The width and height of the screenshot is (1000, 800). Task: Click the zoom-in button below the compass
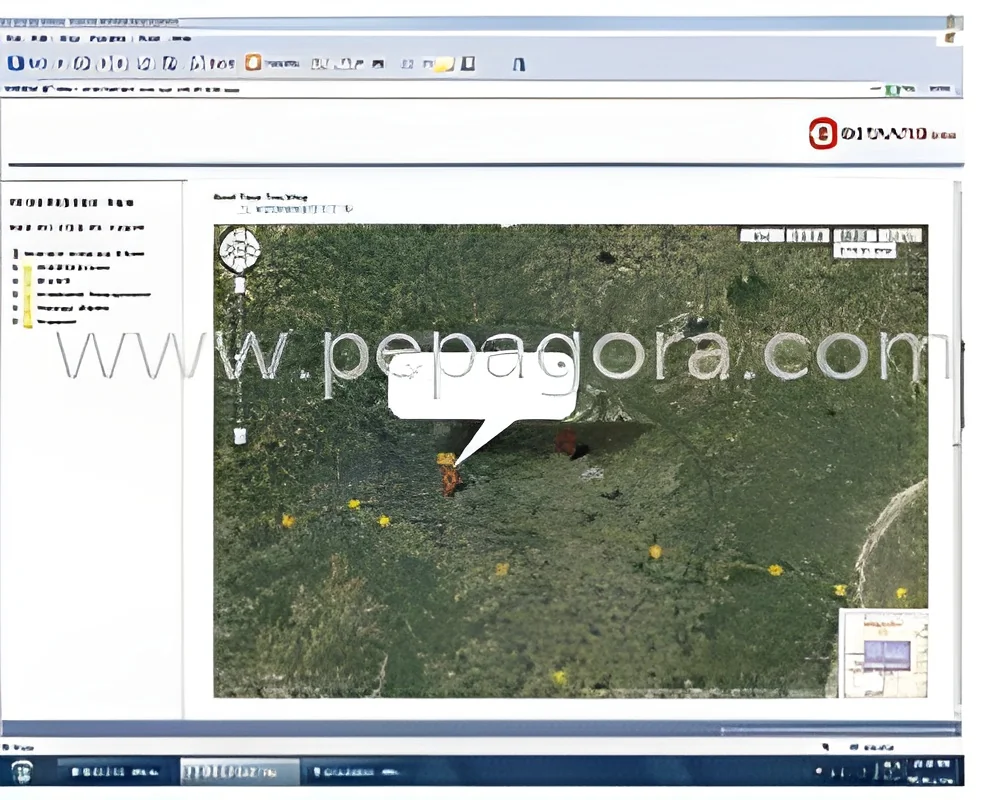240,285
